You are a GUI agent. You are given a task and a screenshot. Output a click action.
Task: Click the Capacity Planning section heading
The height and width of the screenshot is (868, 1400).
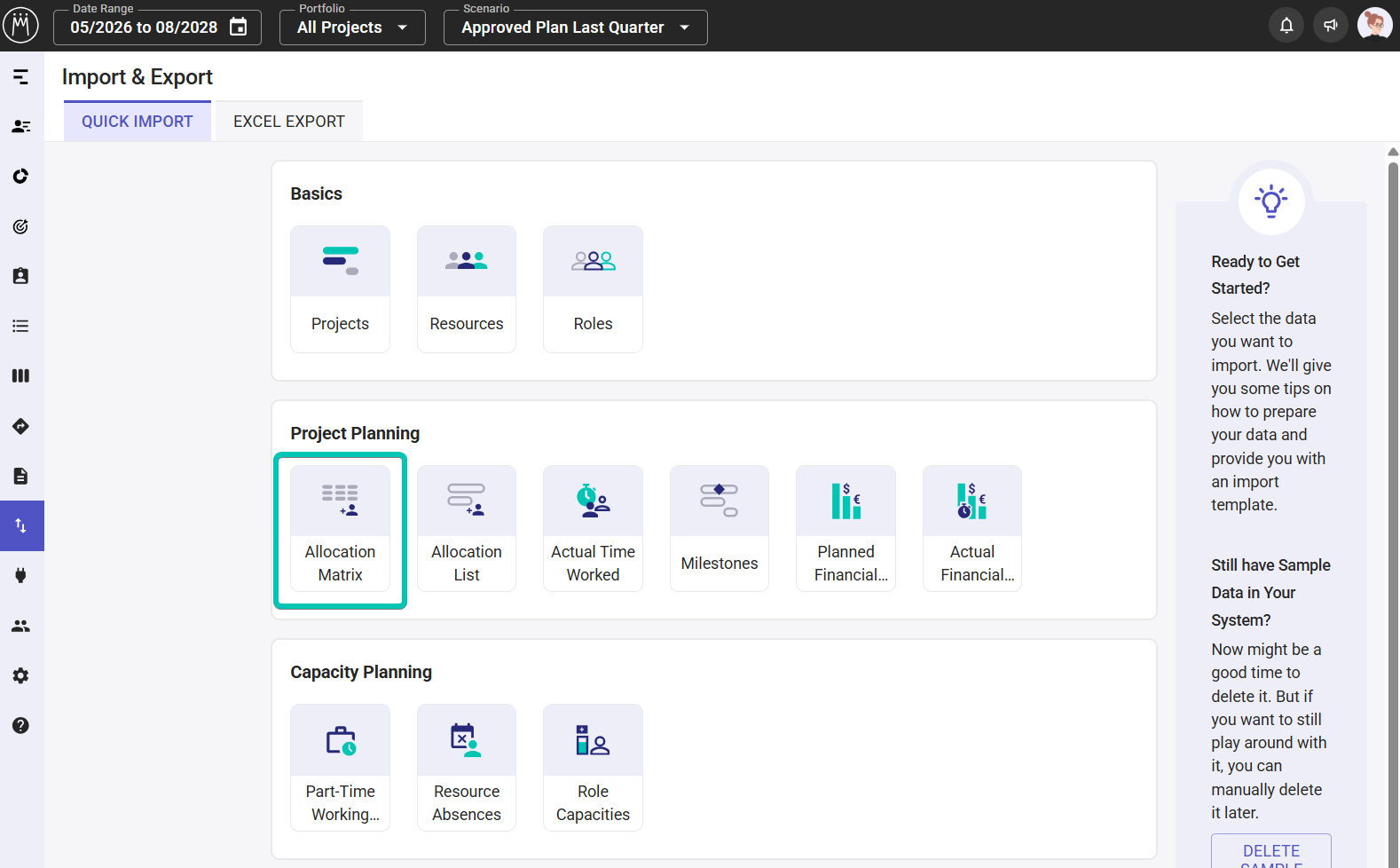pyautogui.click(x=361, y=672)
